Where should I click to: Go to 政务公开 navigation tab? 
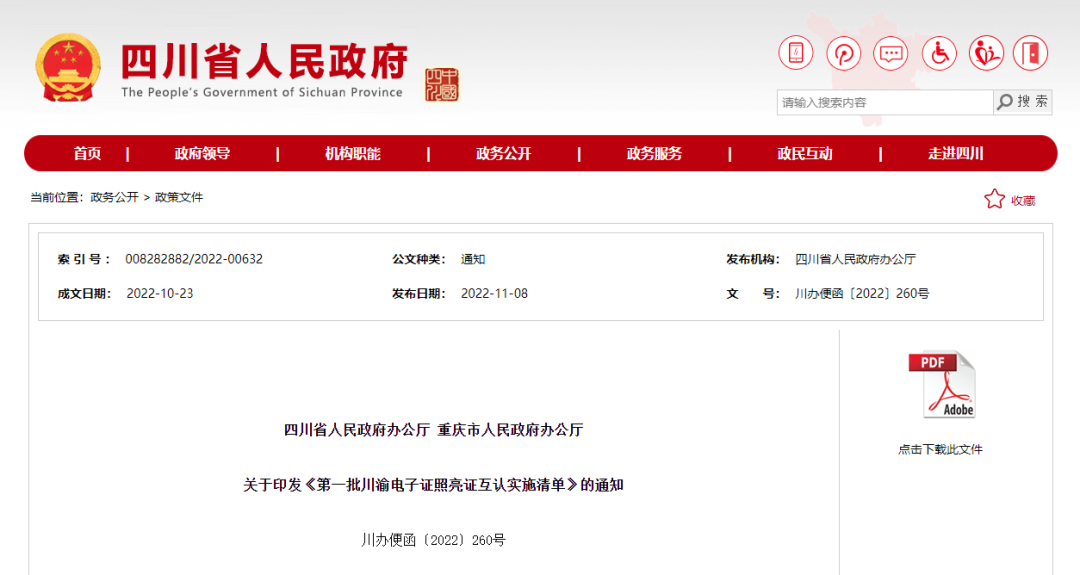503,153
